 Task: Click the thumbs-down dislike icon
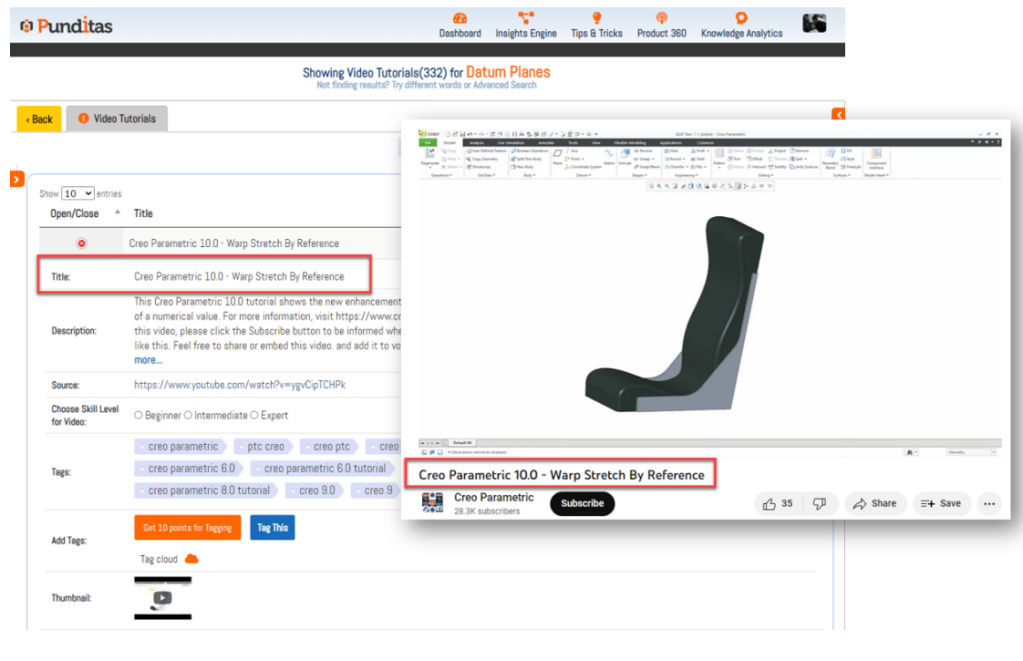point(819,504)
